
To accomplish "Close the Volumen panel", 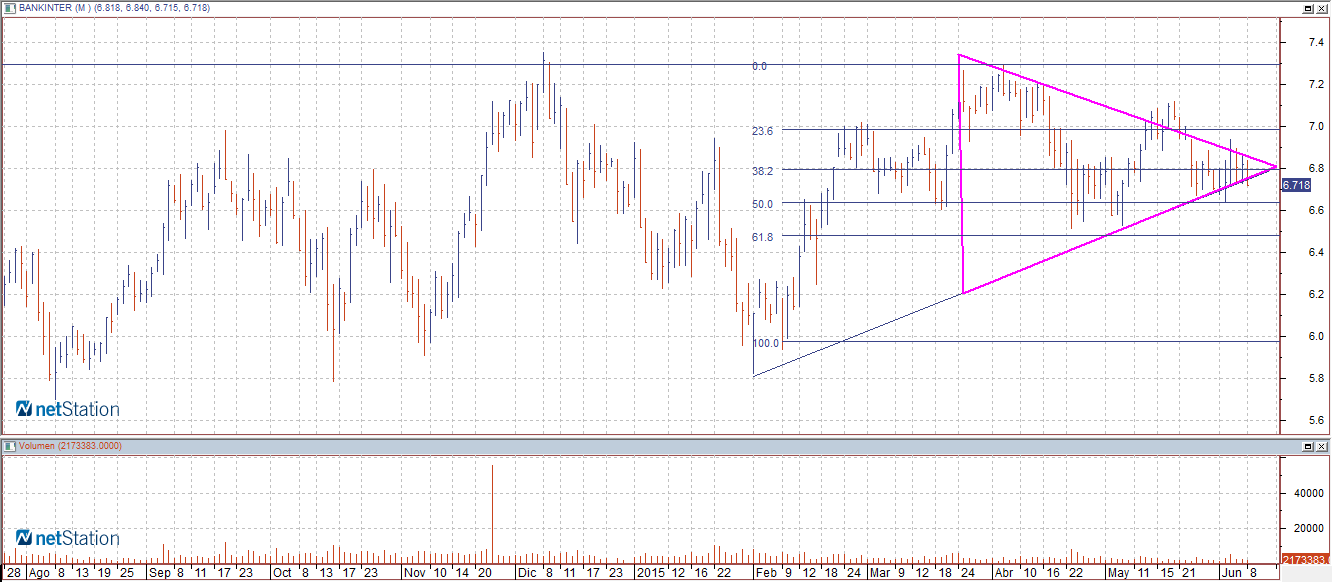I will point(1322,446).
